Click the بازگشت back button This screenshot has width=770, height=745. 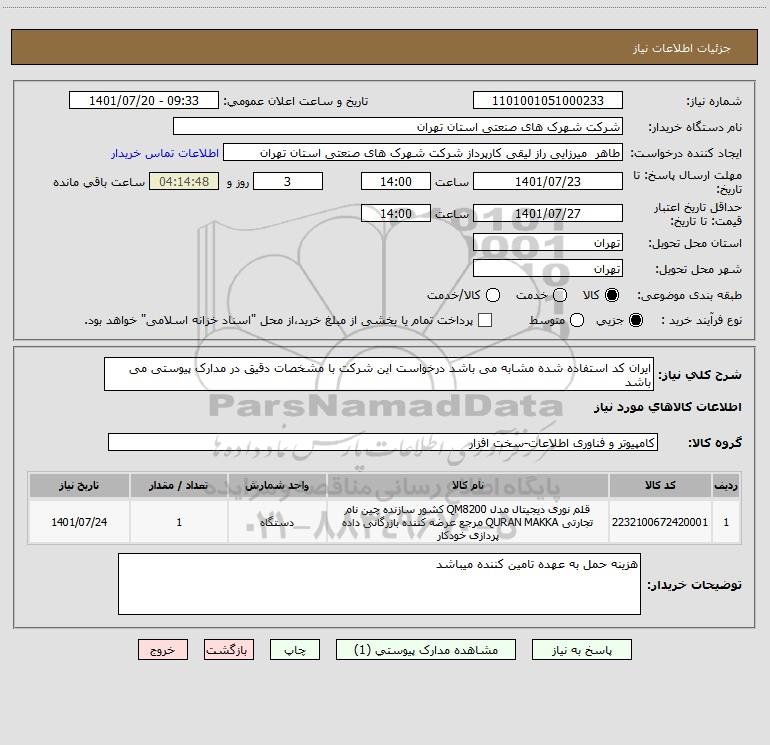(x=229, y=650)
